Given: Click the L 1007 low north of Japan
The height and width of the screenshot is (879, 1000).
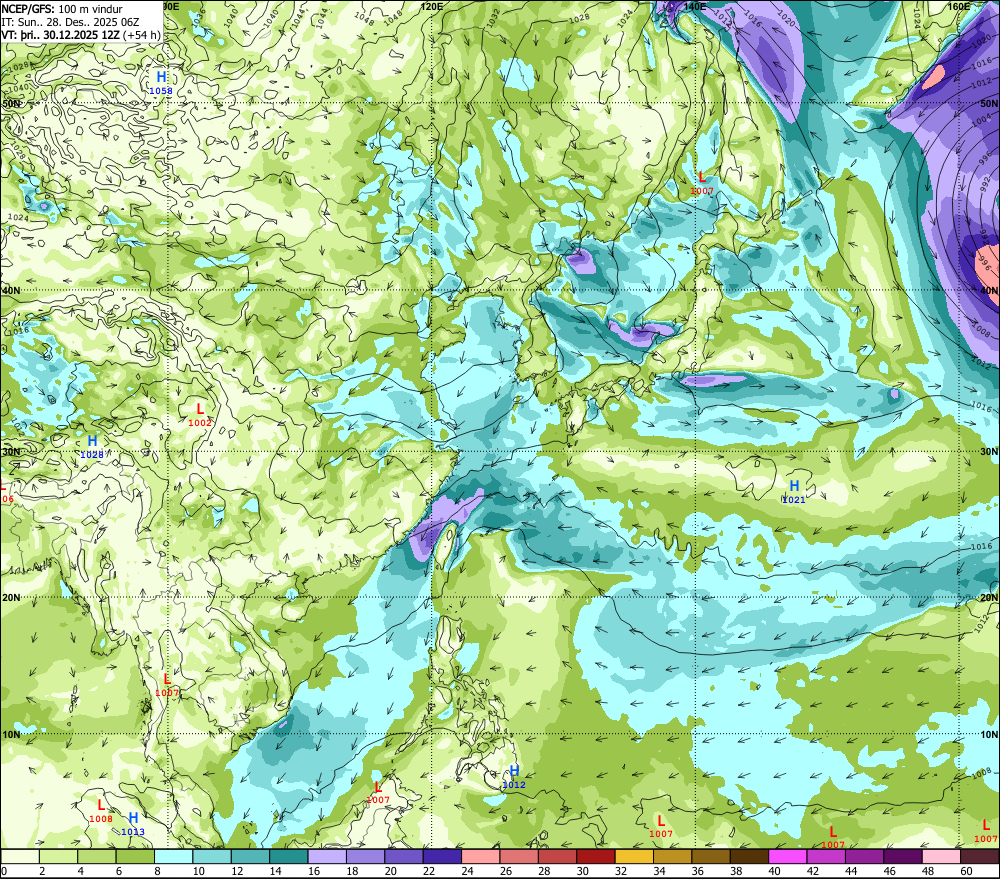Looking at the screenshot, I should point(702,183).
